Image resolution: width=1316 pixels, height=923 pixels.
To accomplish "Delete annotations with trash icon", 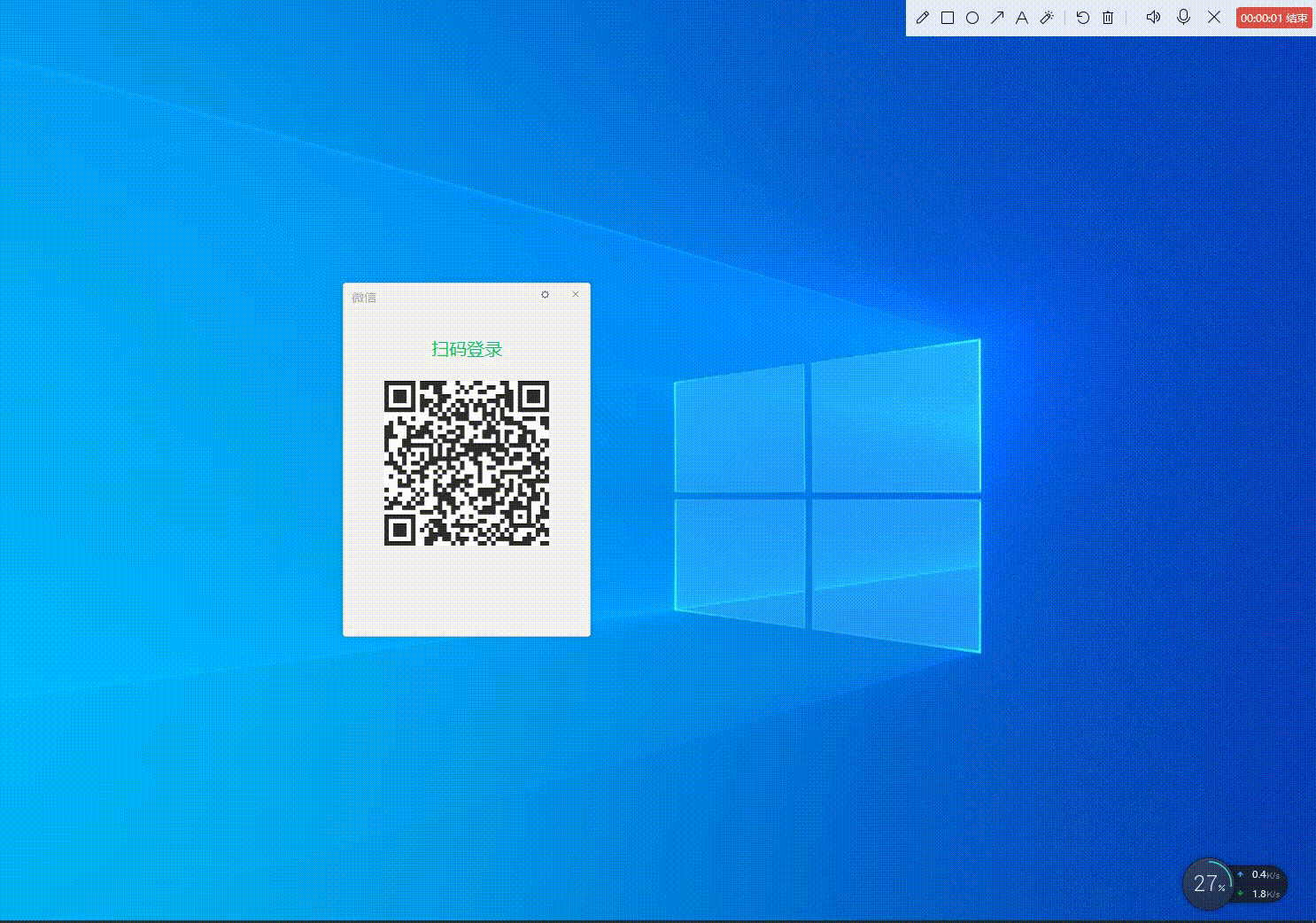I will [x=1108, y=18].
